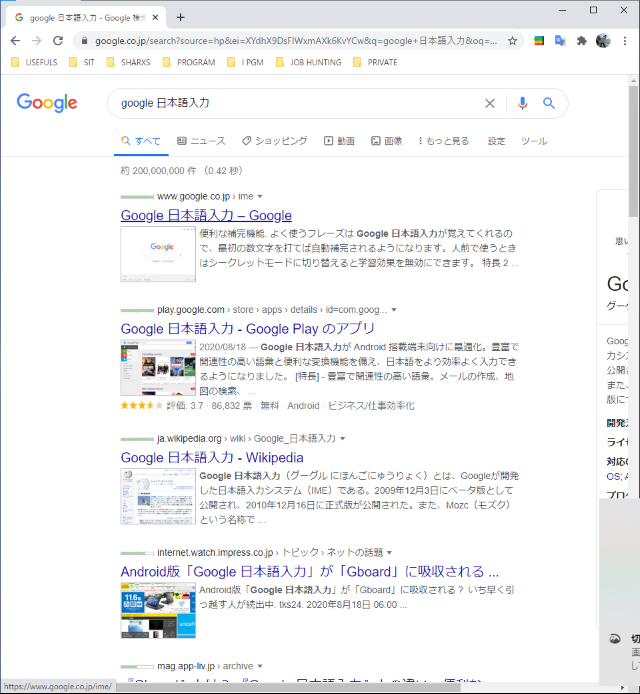The height and width of the screenshot is (694, 640).
Task: Expand arrow beside play.google.com result URL
Action: pyautogui.click(x=394, y=310)
